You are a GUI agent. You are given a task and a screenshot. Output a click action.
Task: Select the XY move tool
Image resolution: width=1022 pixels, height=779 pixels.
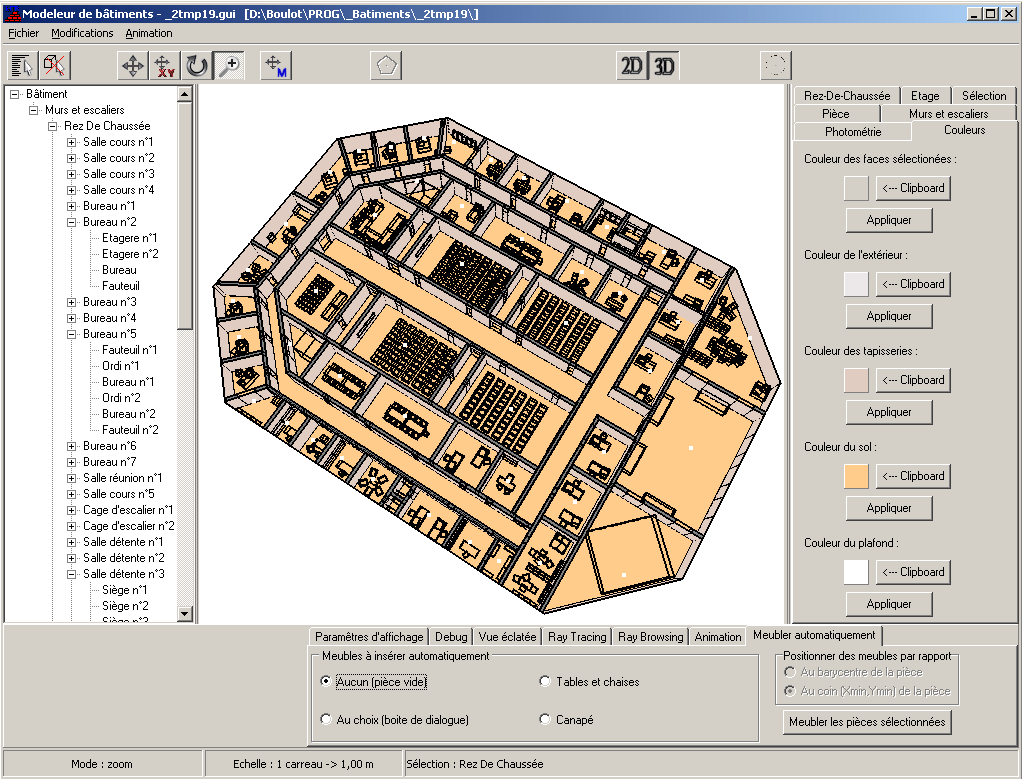click(165, 66)
